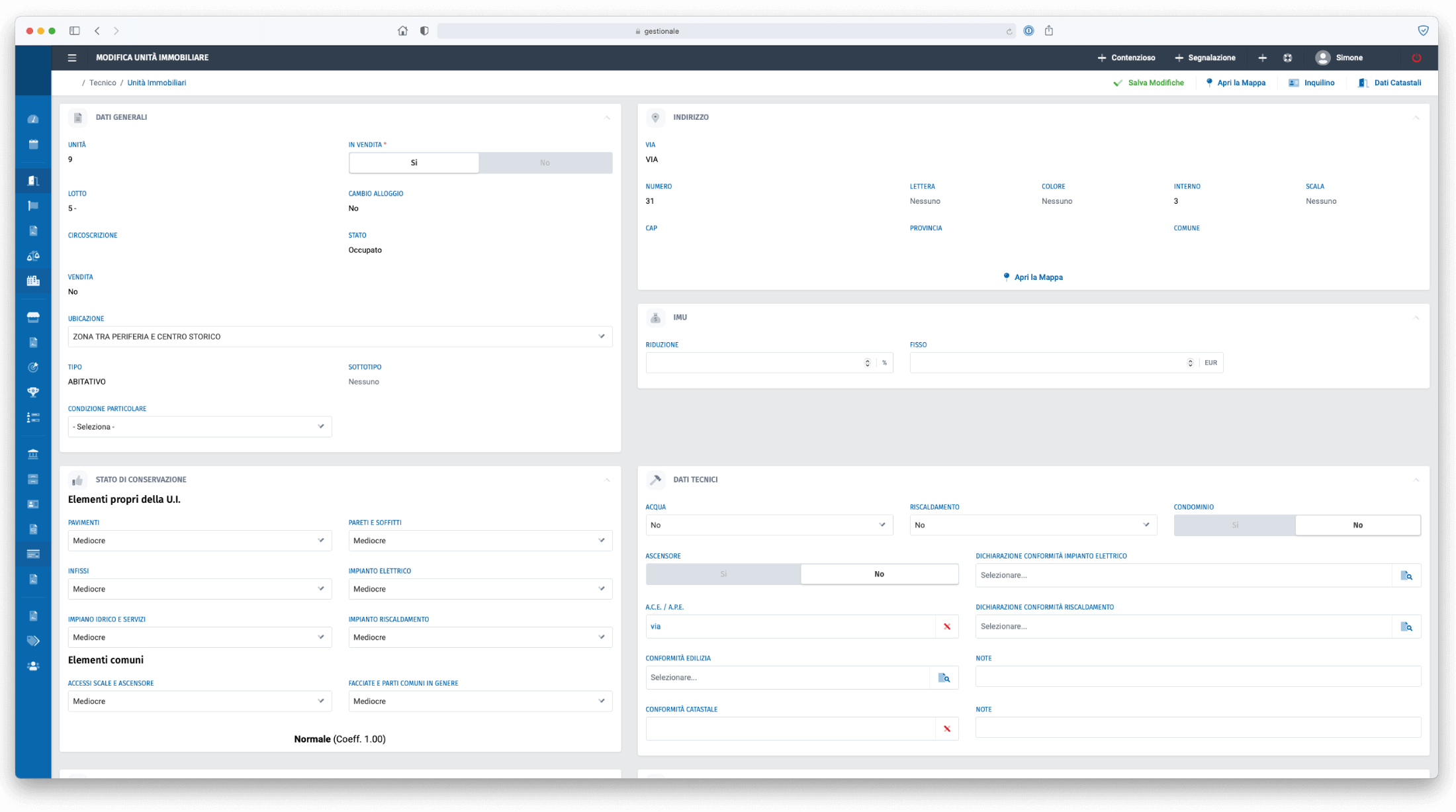Open the Pareti e Soffitti dropdown
This screenshot has width=1456, height=812.
tap(480, 540)
